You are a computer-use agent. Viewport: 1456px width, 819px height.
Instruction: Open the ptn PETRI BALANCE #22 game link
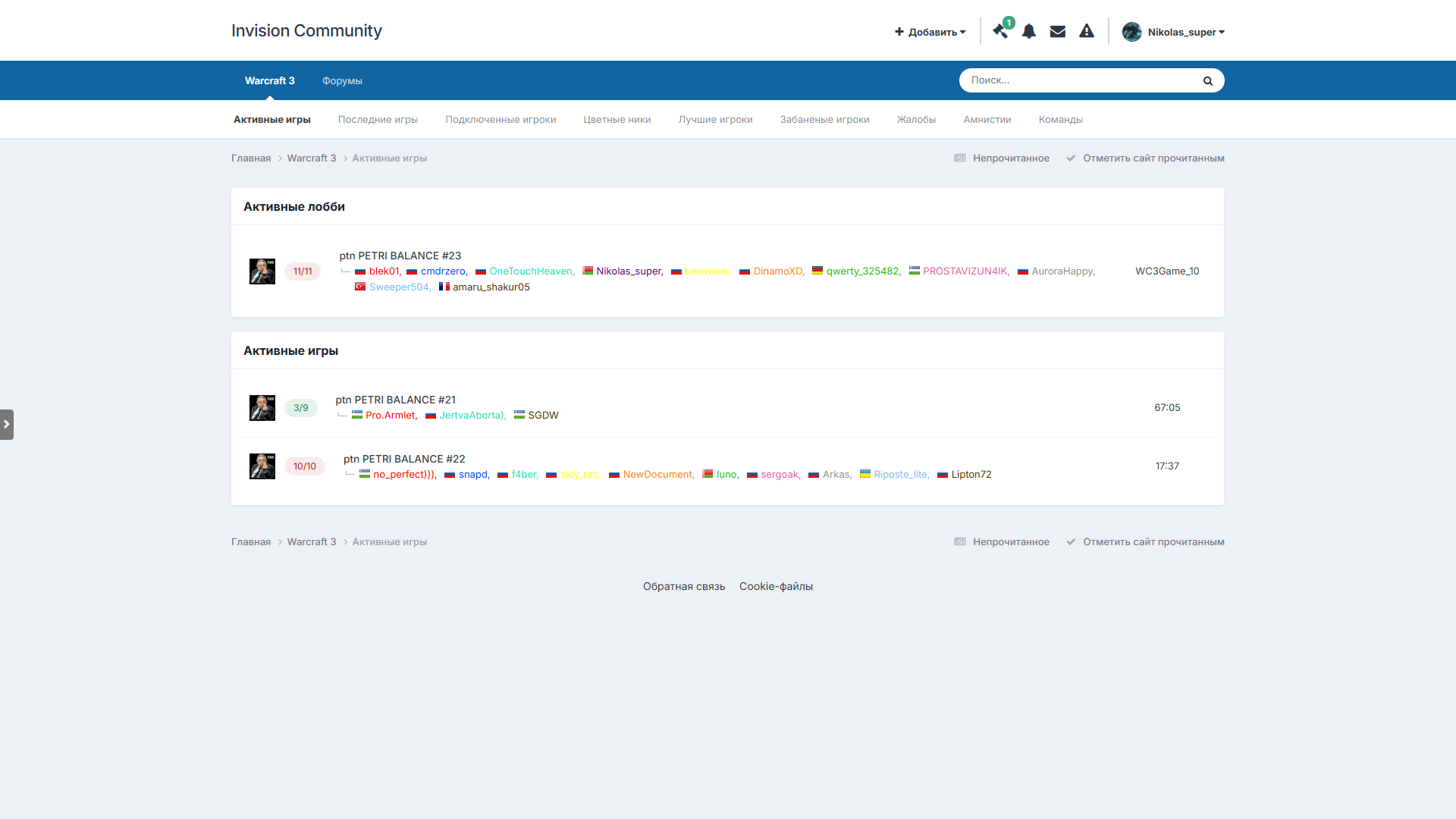pyautogui.click(x=404, y=459)
